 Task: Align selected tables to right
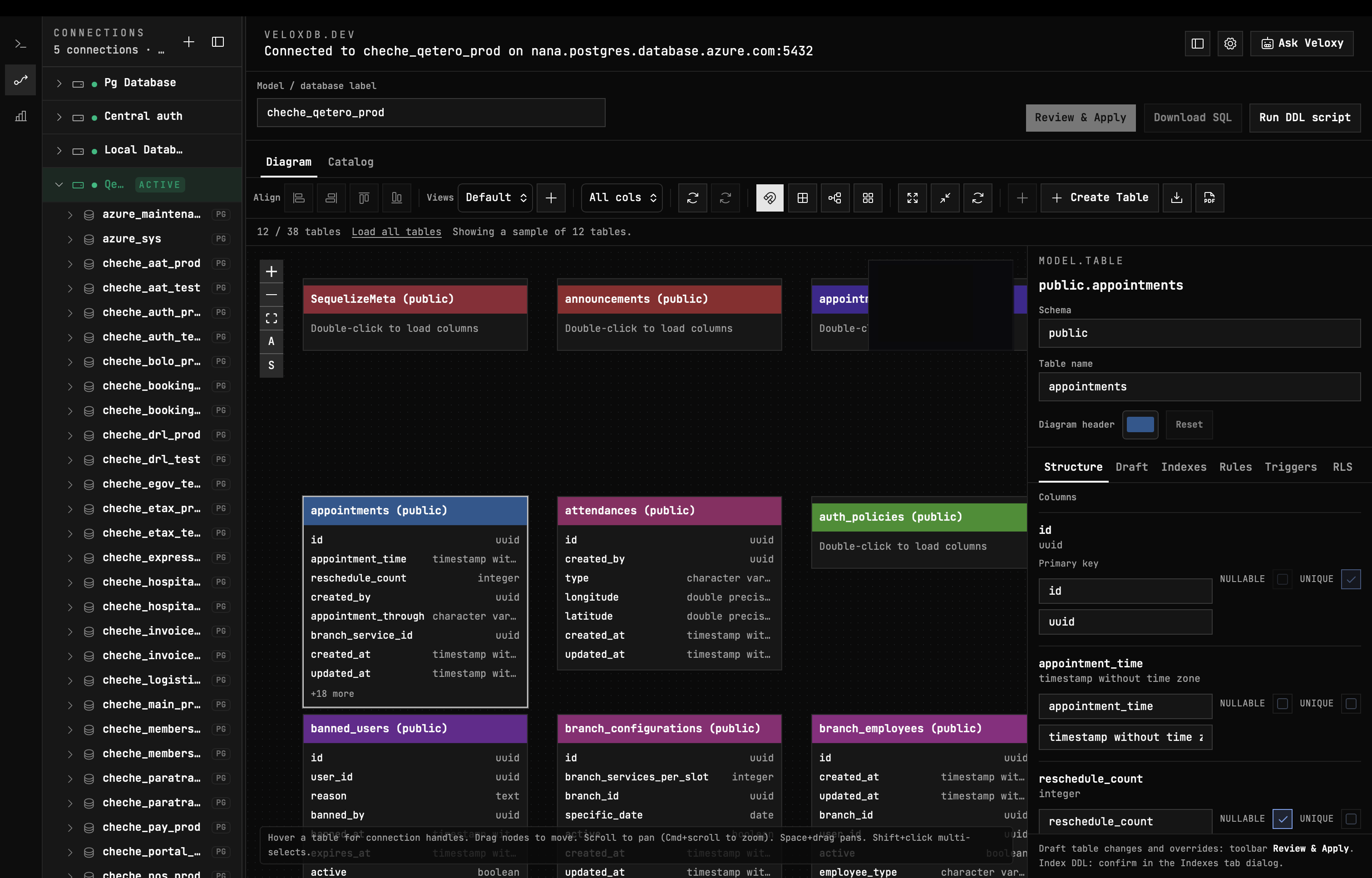(331, 198)
